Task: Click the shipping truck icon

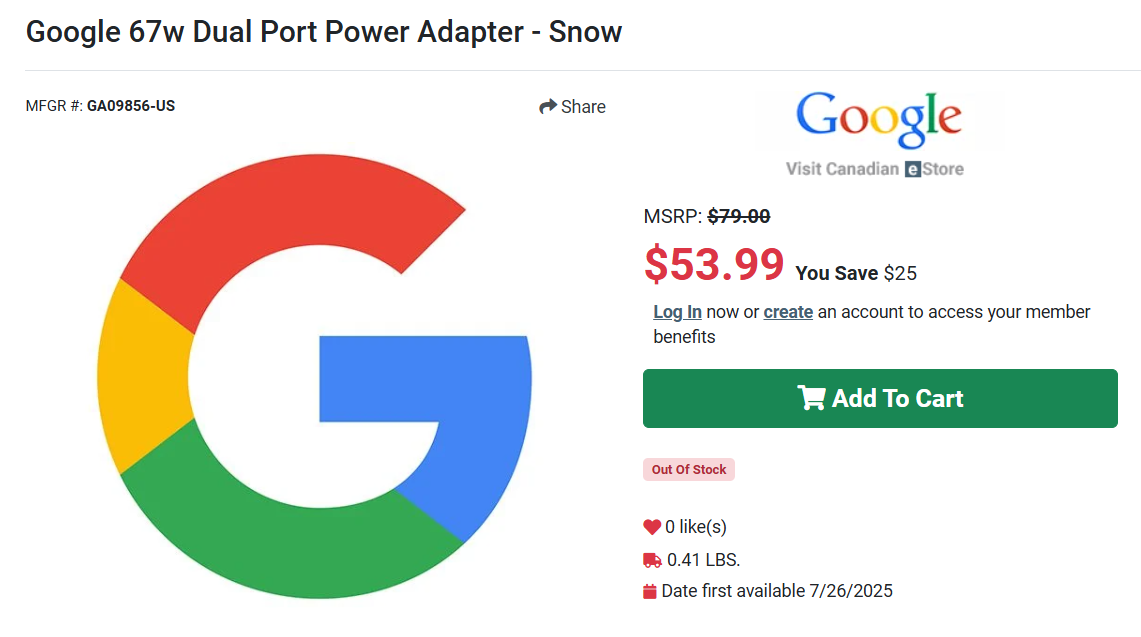Action: [x=653, y=559]
